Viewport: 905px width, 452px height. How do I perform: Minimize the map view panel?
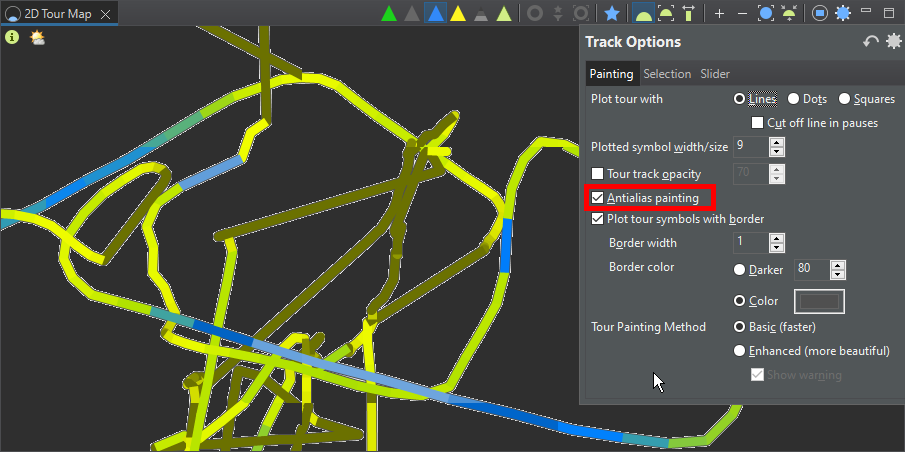coord(865,10)
